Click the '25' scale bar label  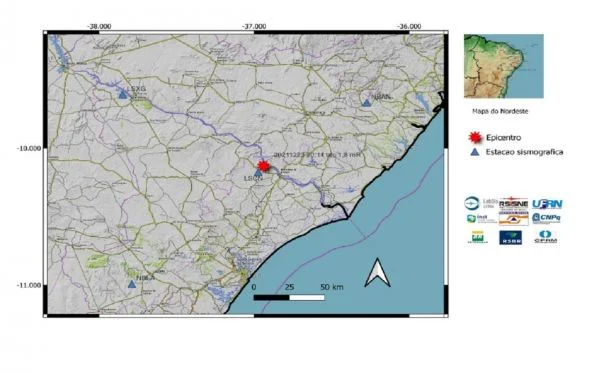pos(289,287)
